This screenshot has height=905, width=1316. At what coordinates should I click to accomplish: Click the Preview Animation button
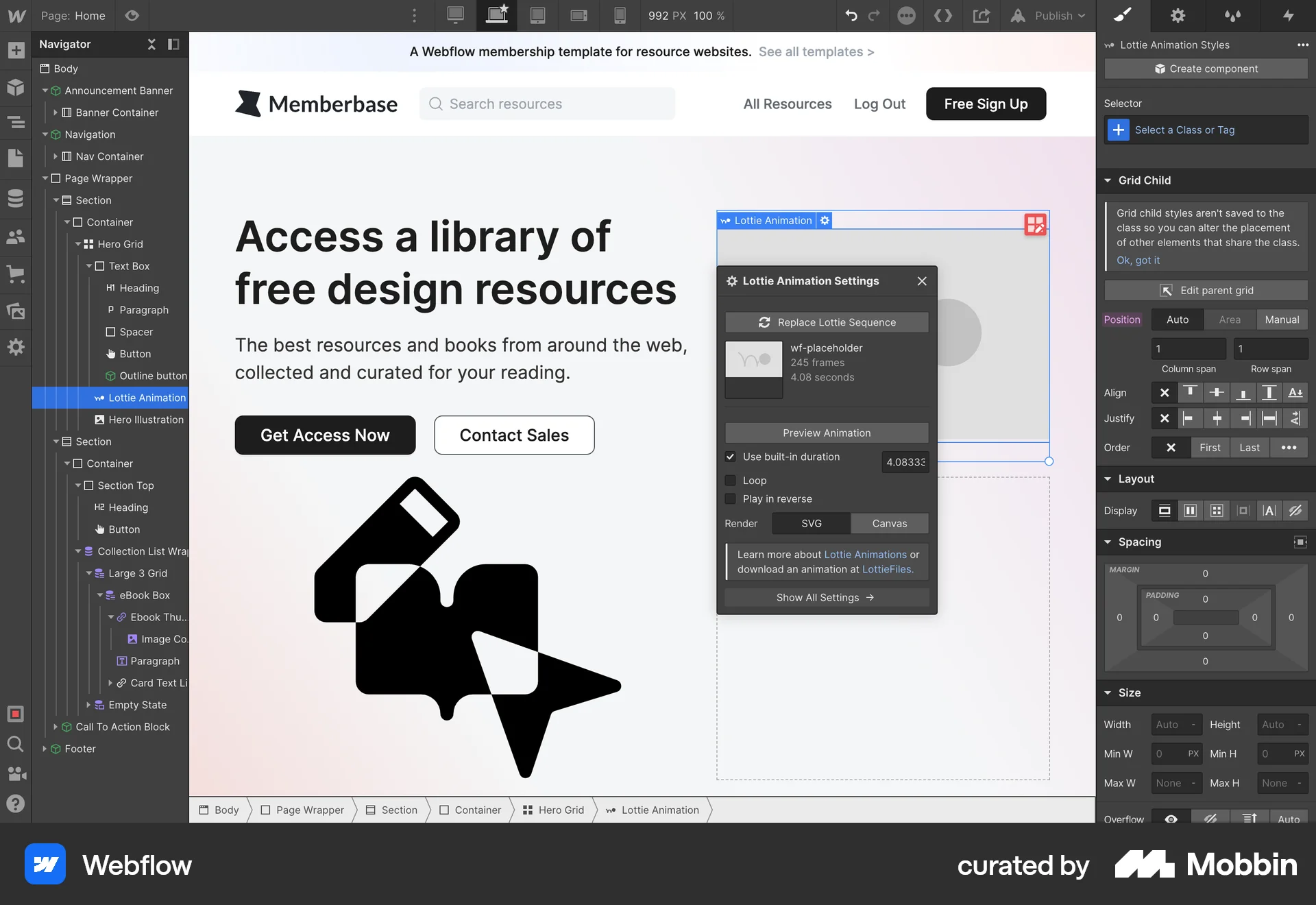click(826, 433)
